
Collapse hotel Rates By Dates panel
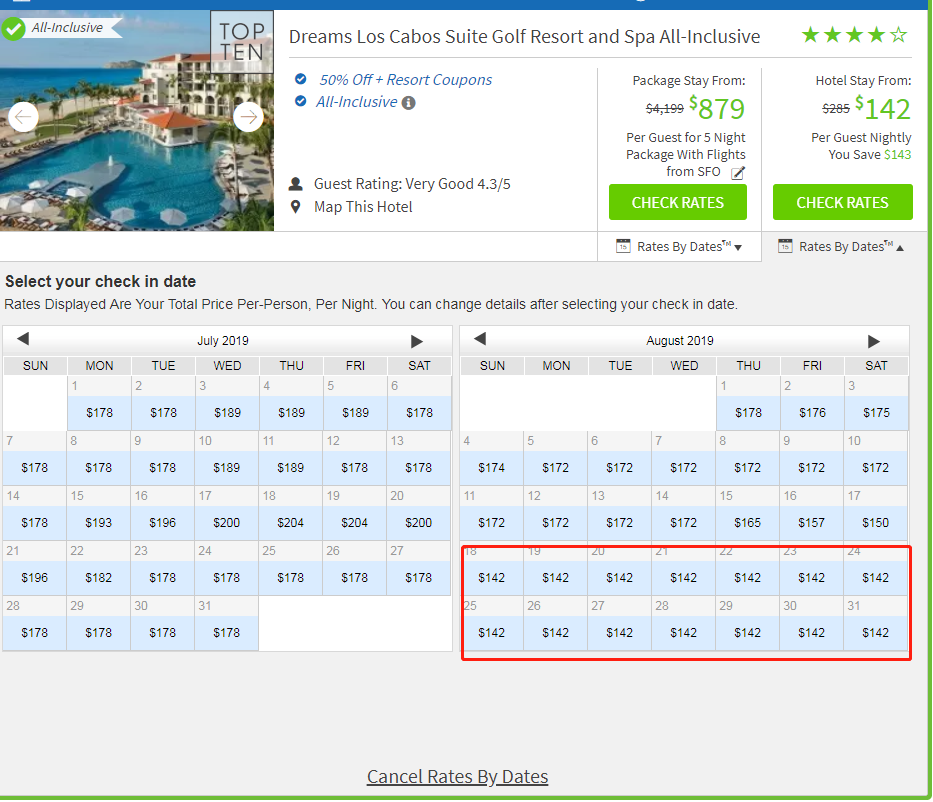click(x=841, y=246)
